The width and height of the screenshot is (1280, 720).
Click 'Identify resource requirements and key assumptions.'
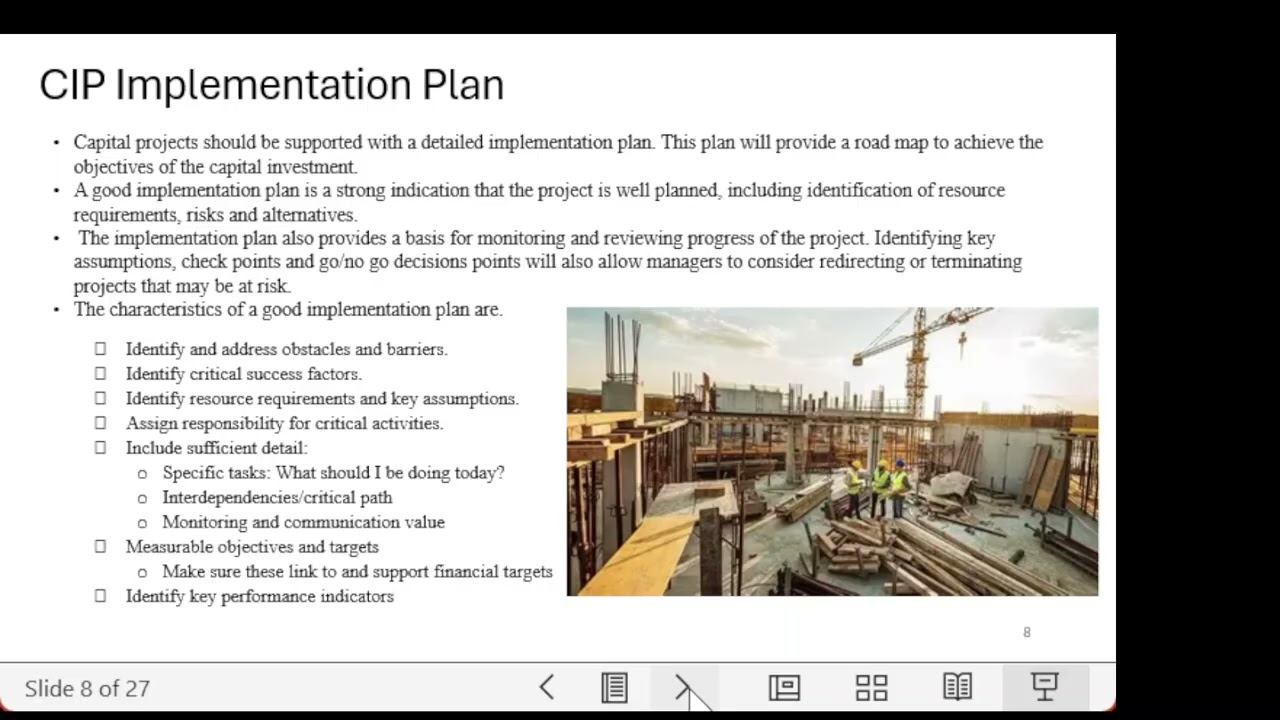pyautogui.click(x=322, y=399)
